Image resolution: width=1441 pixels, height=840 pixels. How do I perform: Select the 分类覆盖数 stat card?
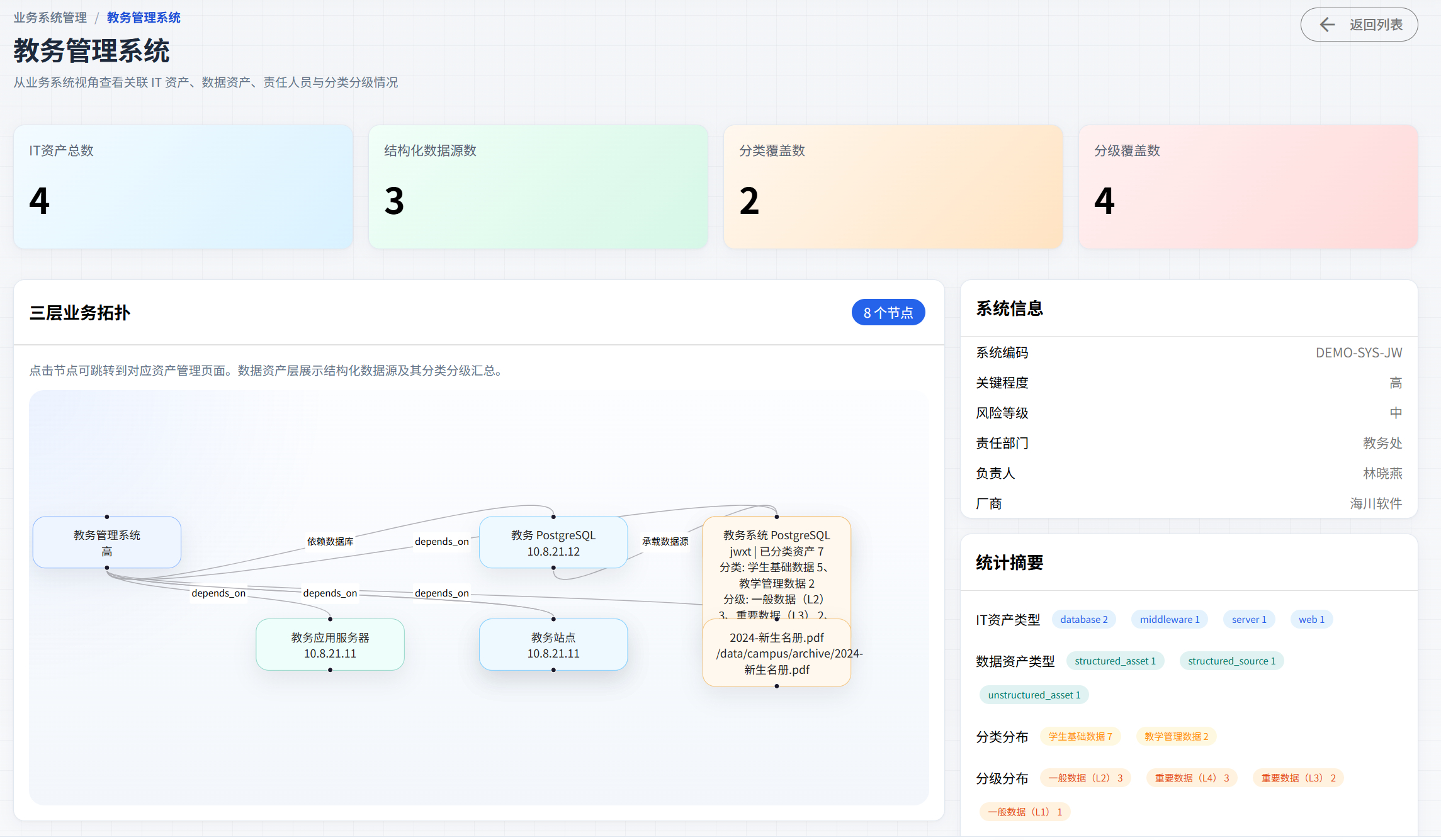click(893, 186)
